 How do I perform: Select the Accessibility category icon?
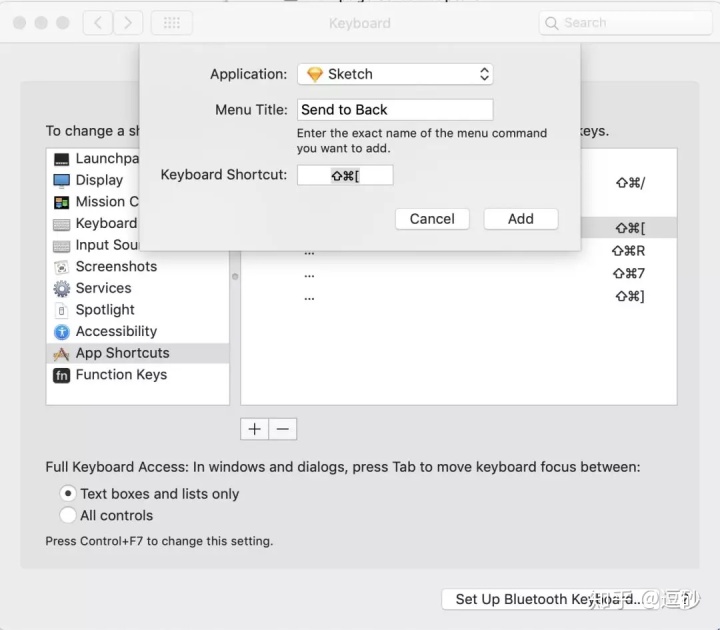pyautogui.click(x=62, y=332)
